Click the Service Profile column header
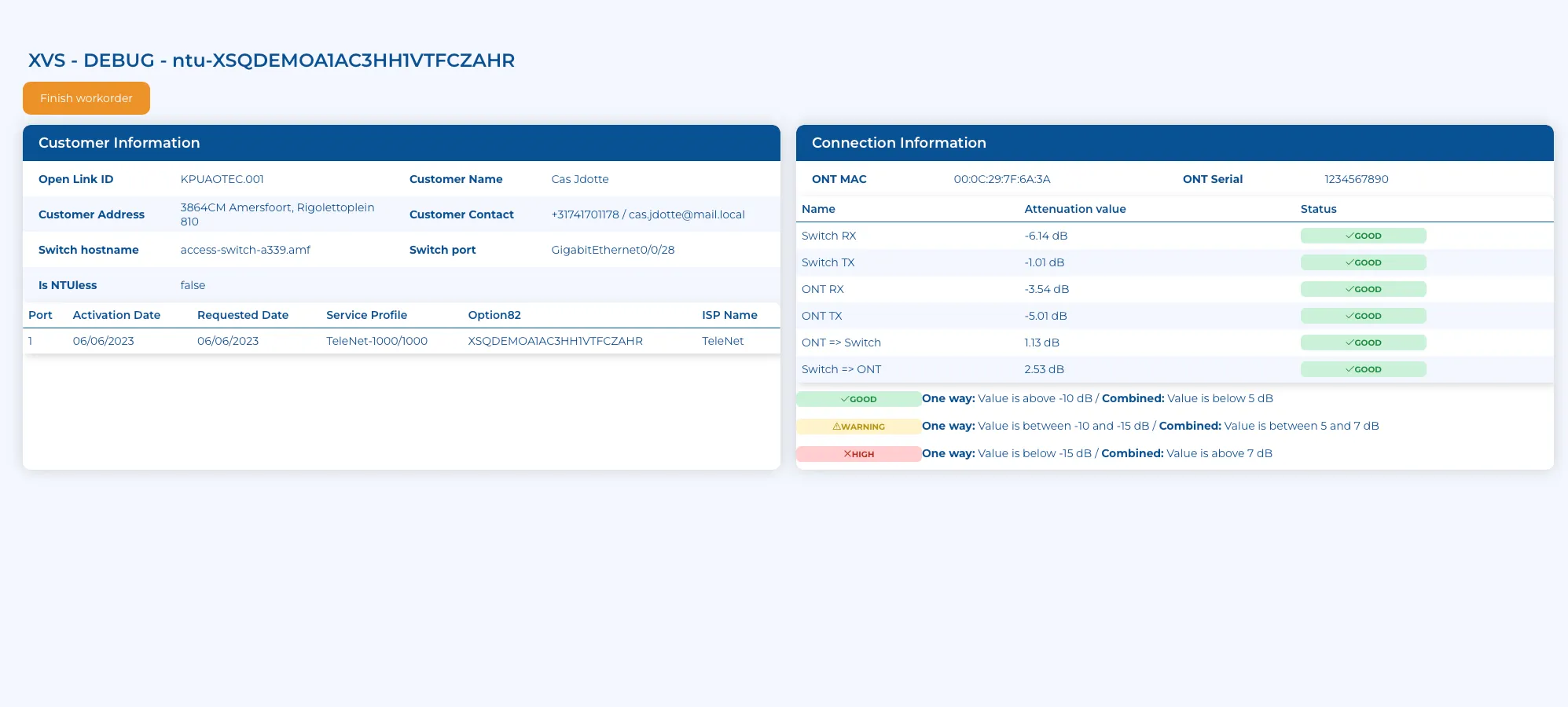This screenshot has width=1568, height=707. click(x=366, y=315)
